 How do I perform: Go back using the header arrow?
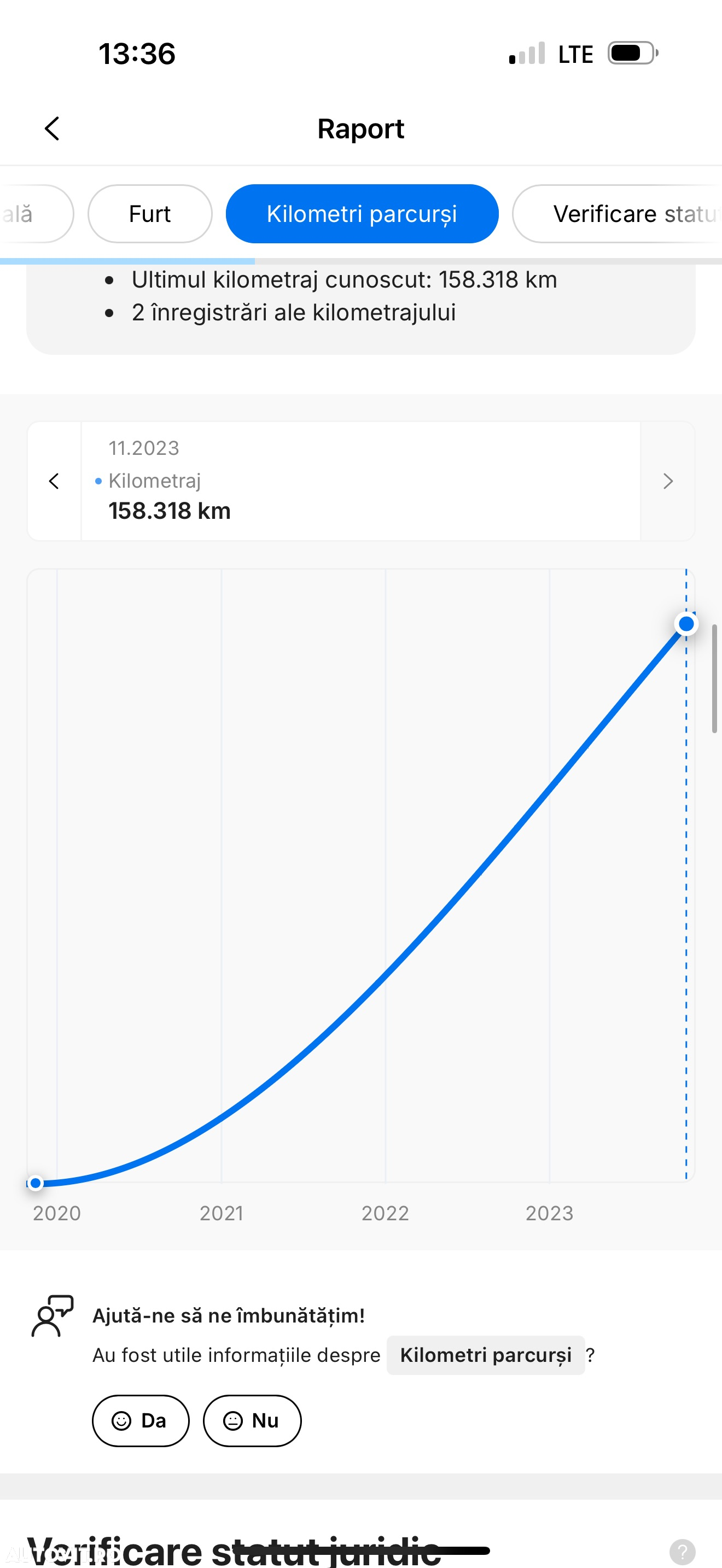(53, 128)
